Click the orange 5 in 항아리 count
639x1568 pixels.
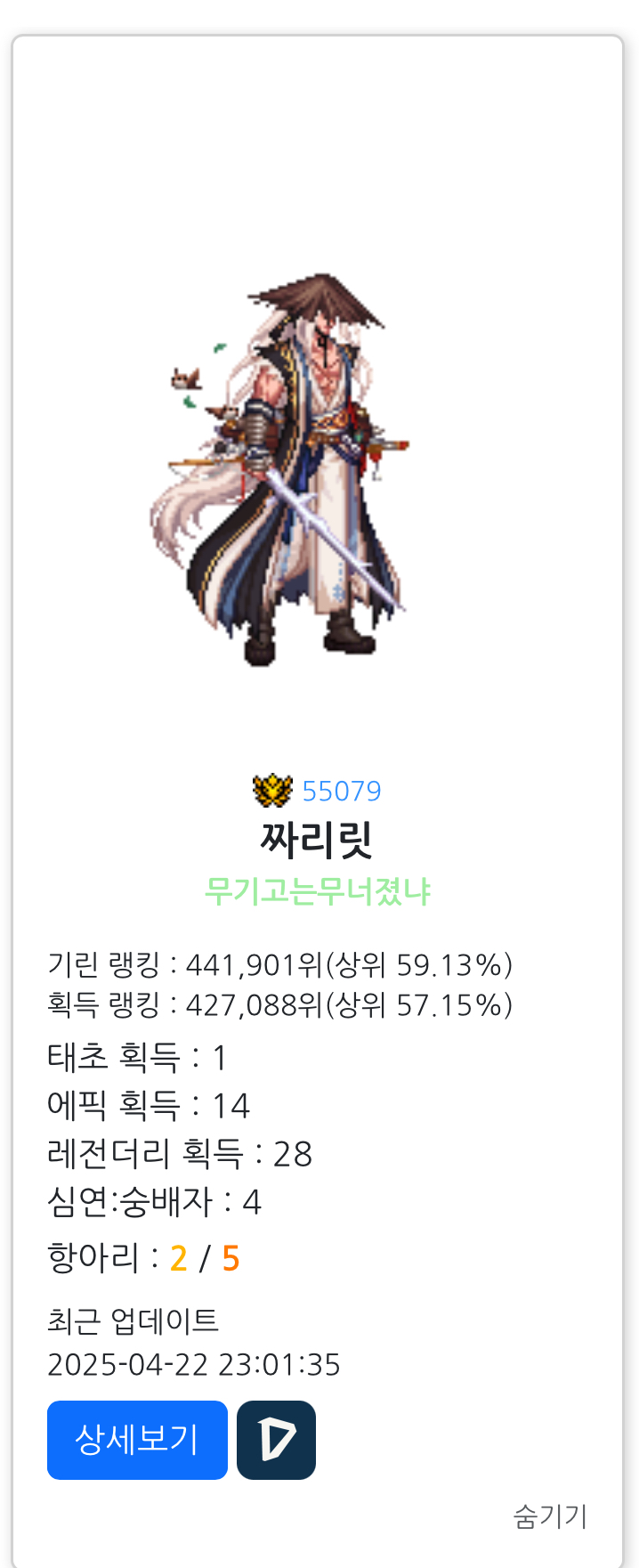[231, 1258]
